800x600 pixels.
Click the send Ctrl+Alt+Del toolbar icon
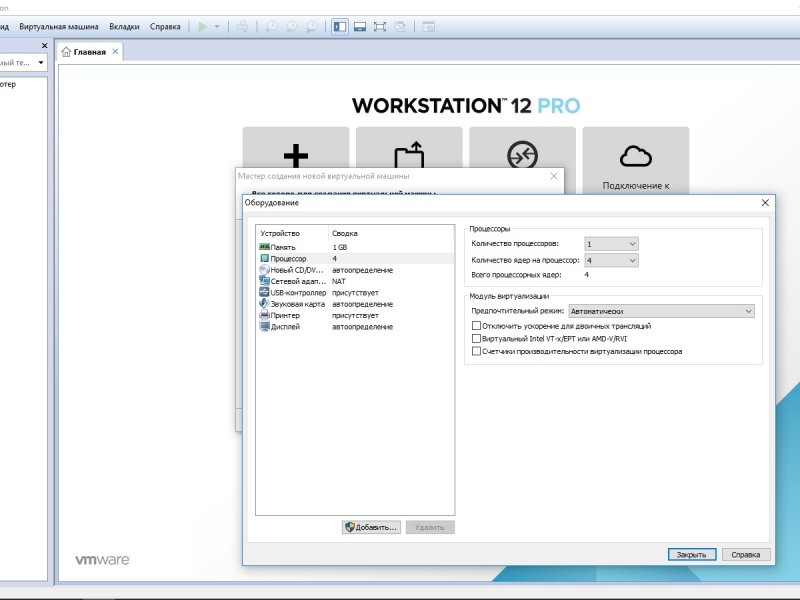point(243,27)
